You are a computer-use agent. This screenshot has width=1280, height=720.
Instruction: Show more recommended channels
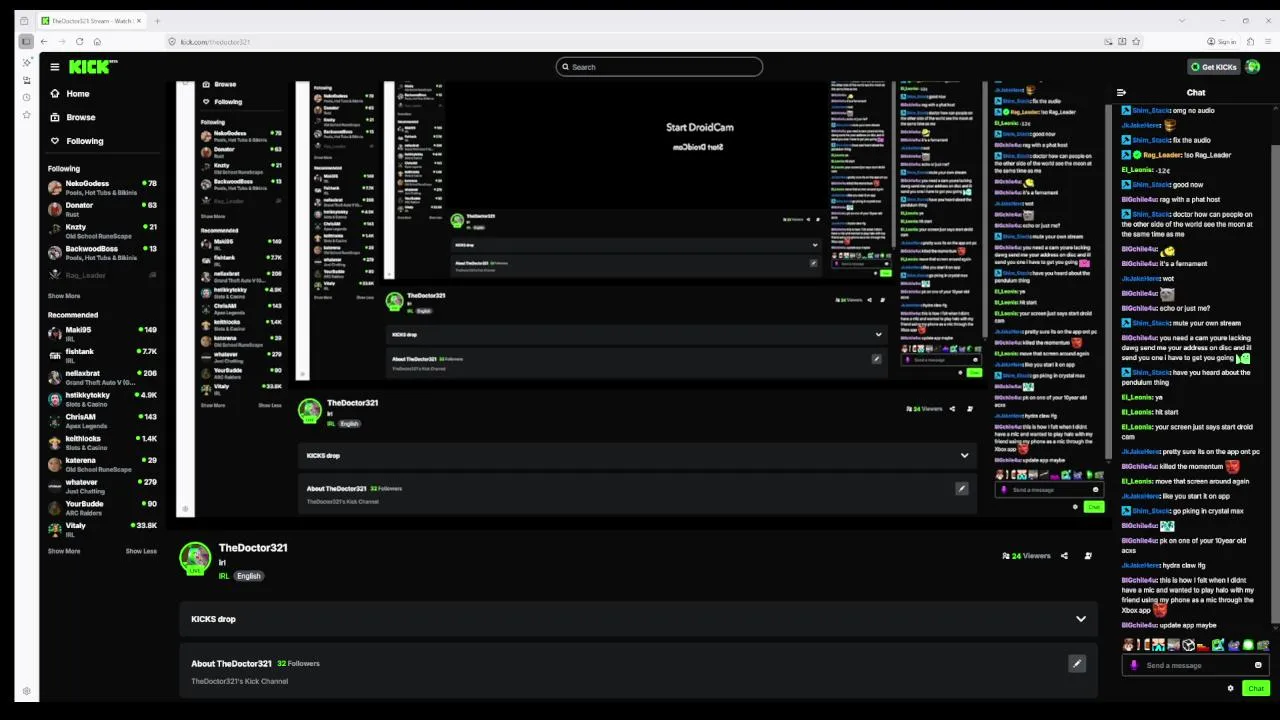pos(64,551)
